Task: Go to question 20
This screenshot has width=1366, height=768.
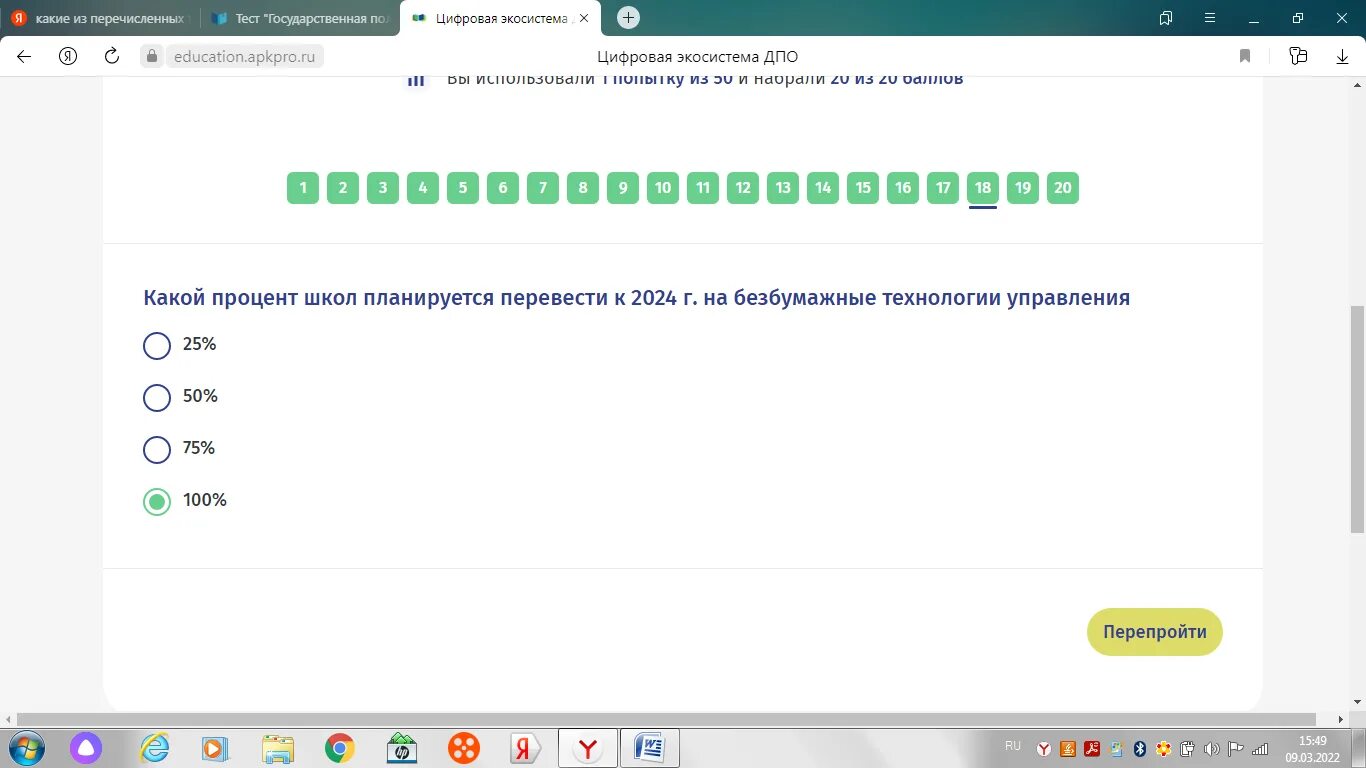Action: coord(1063,188)
